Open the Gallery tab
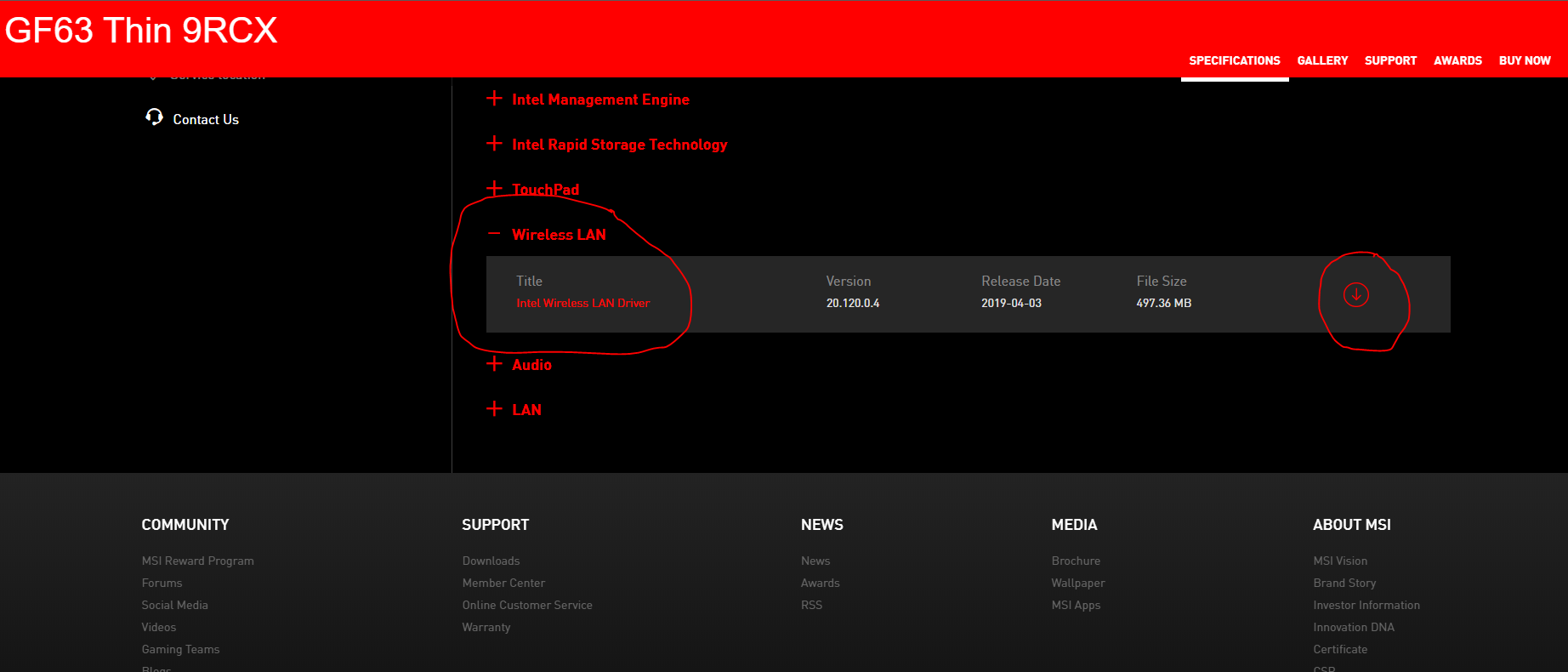This screenshot has height=672, width=1568. coord(1322,60)
